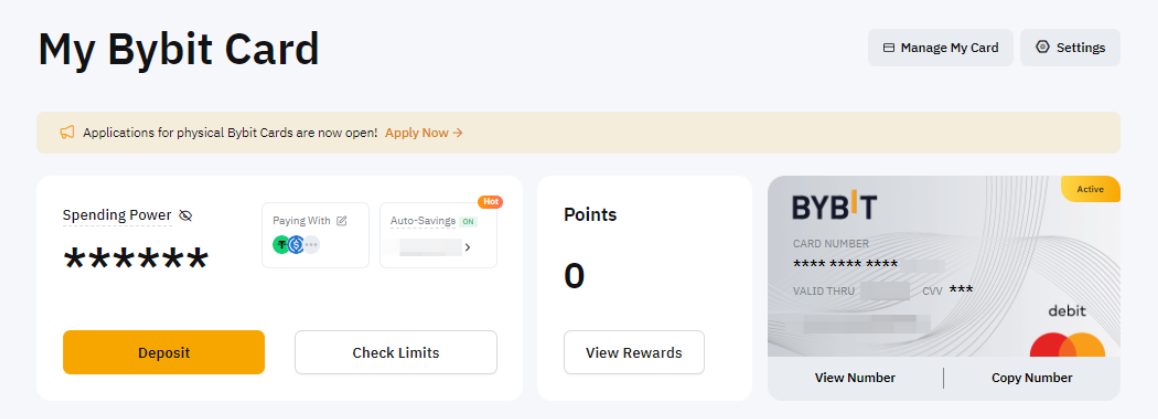The height and width of the screenshot is (419, 1158).
Task: Click Copy Number under the card
Action: click(x=1032, y=378)
